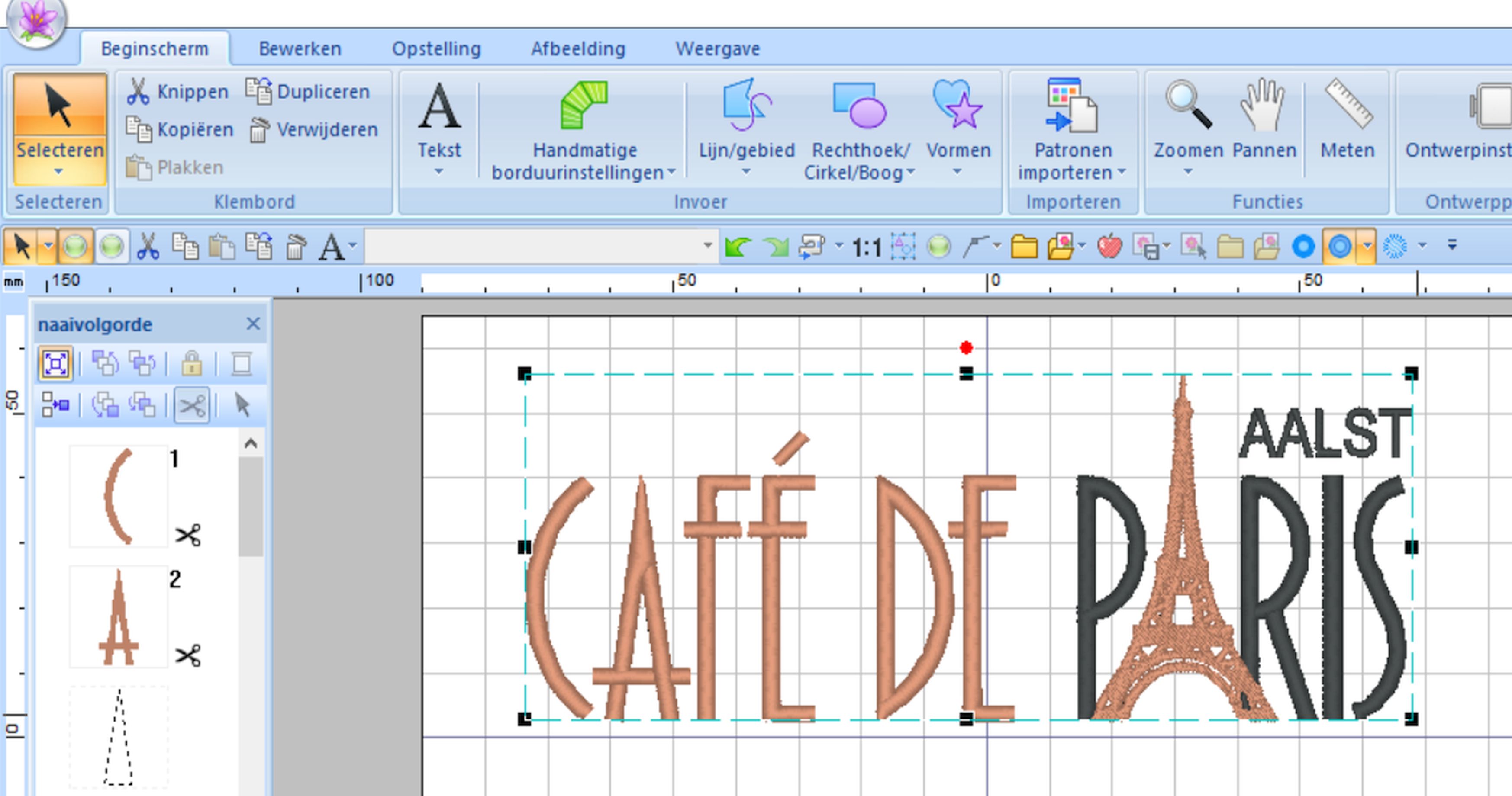Click the quick toolbar paste clipboard icon
The width and height of the screenshot is (1512, 796).
click(222, 246)
